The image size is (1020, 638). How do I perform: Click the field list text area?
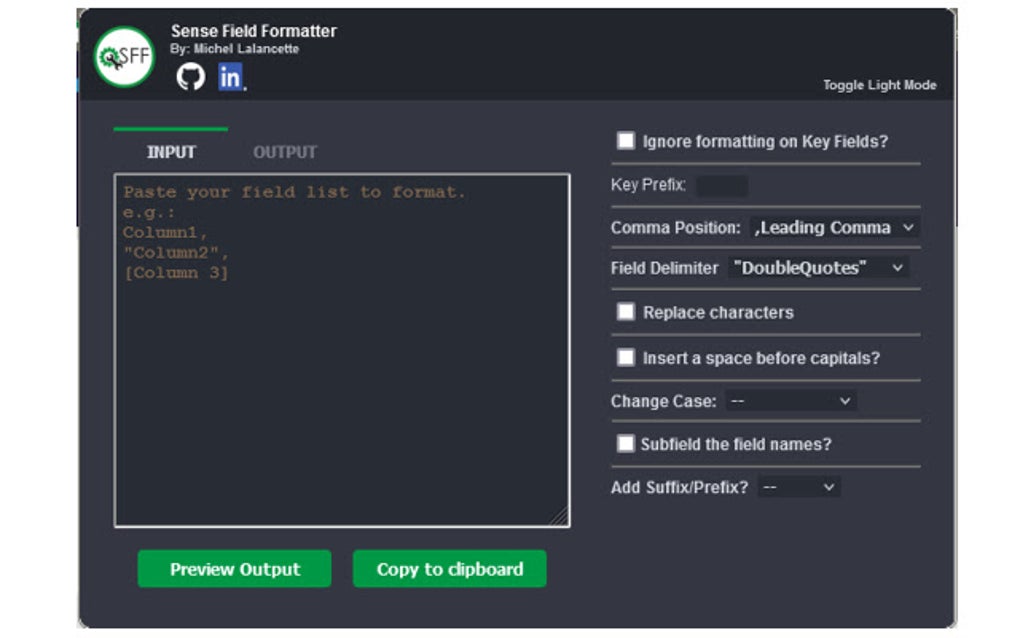tap(340, 350)
